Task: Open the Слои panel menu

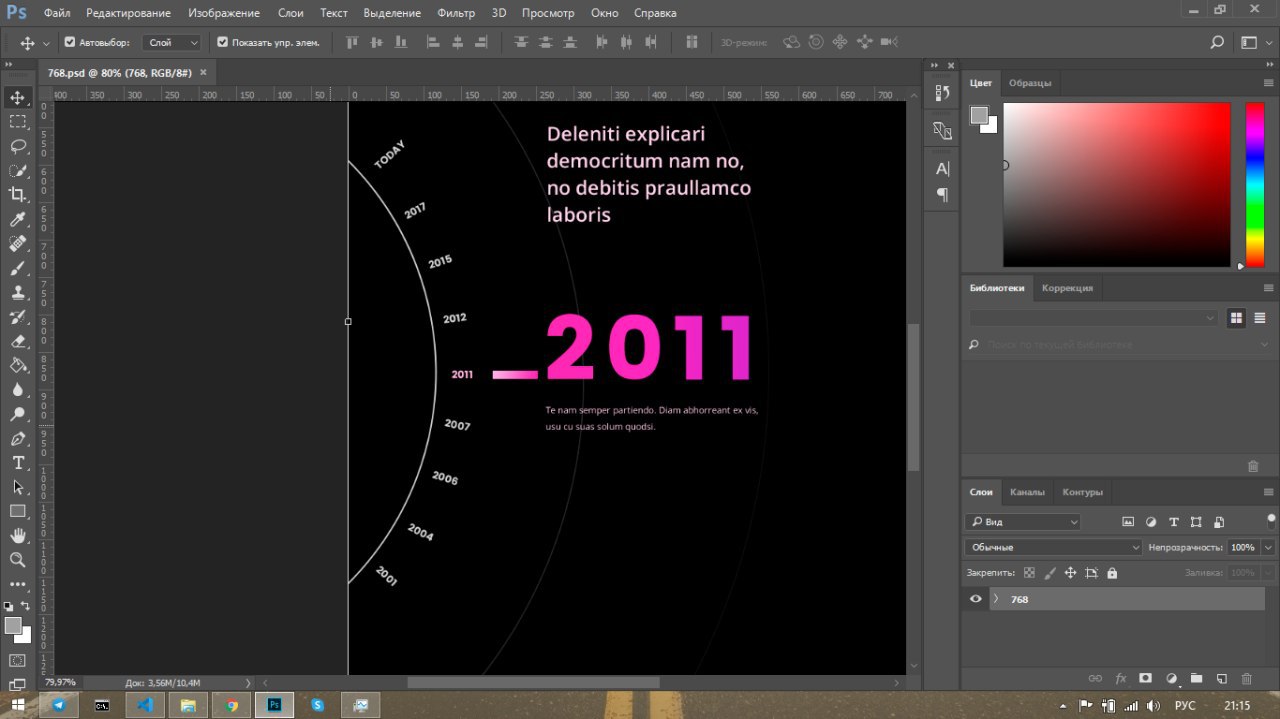Action: pyautogui.click(x=1269, y=492)
